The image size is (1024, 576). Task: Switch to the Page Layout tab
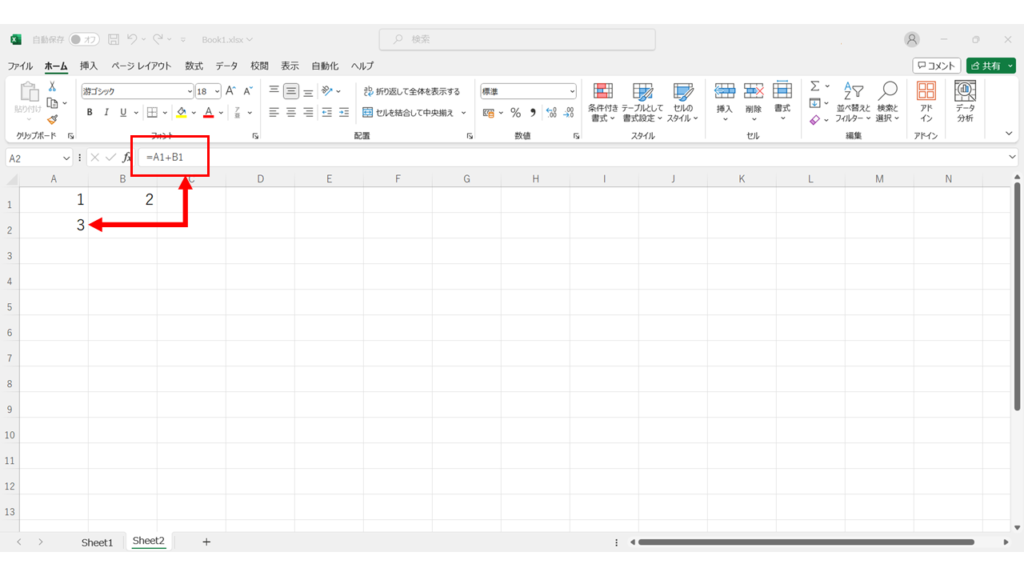coord(141,66)
